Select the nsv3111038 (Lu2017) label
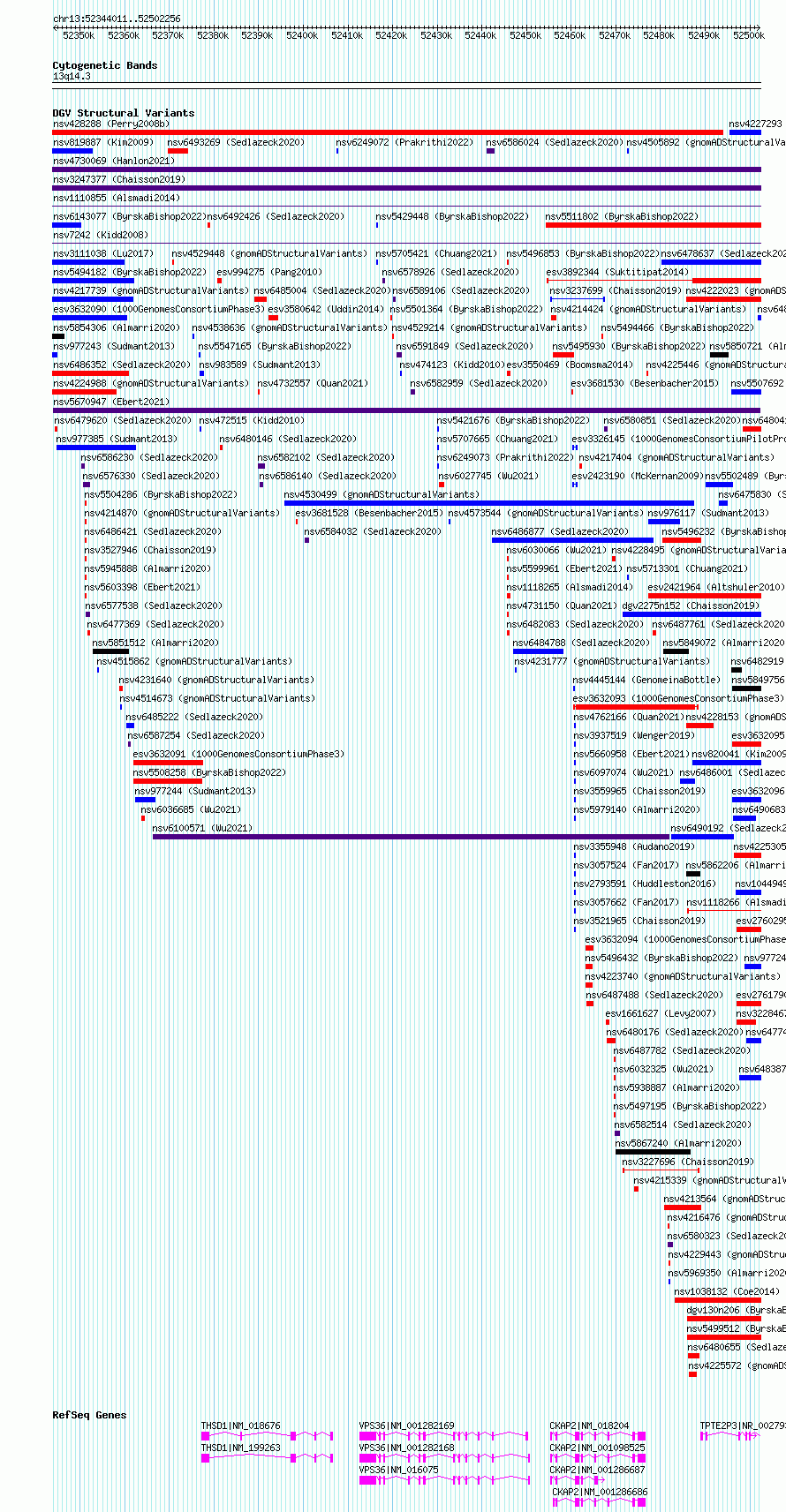The width and height of the screenshot is (786, 1512). [102, 253]
